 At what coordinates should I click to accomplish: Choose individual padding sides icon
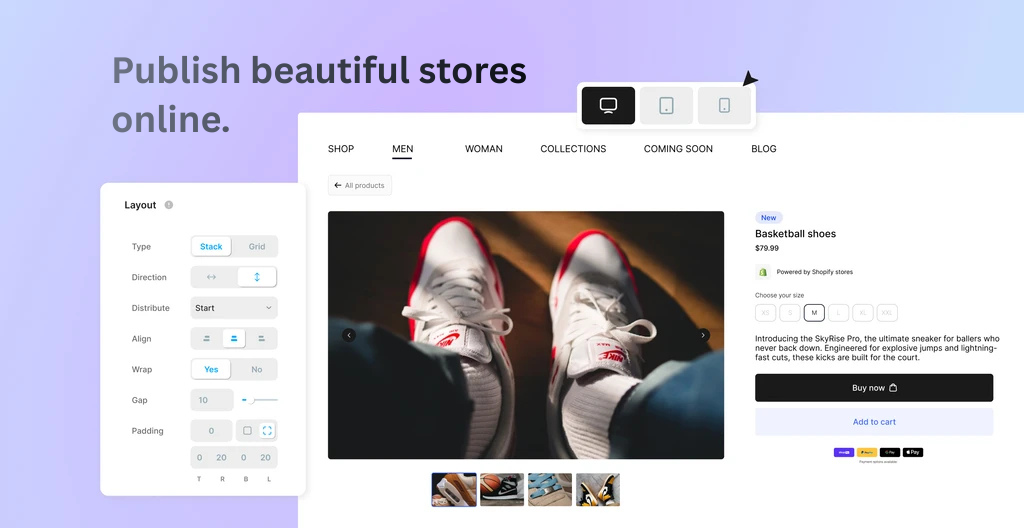pyautogui.click(x=267, y=431)
